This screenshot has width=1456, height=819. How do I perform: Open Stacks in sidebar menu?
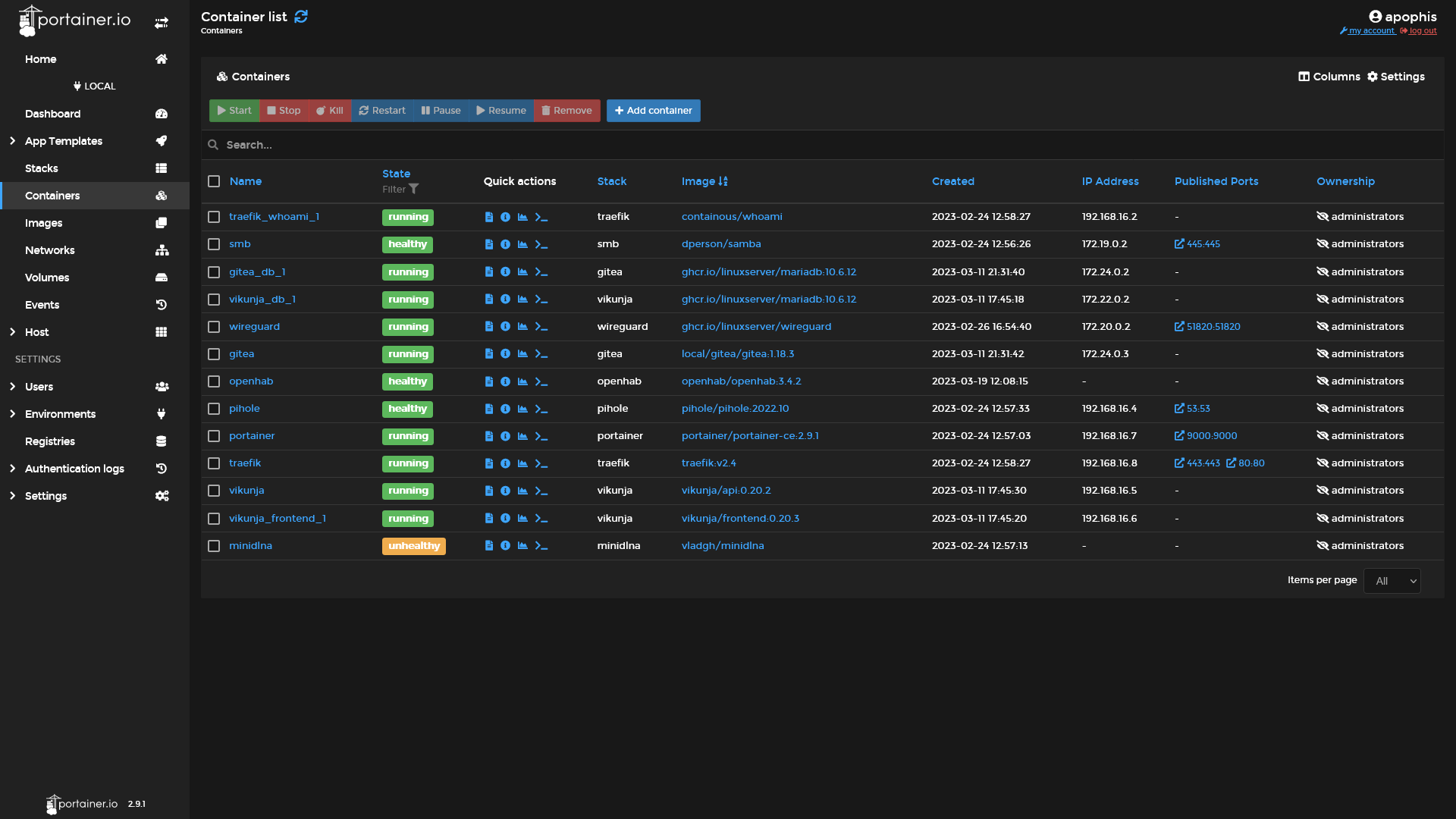95,168
